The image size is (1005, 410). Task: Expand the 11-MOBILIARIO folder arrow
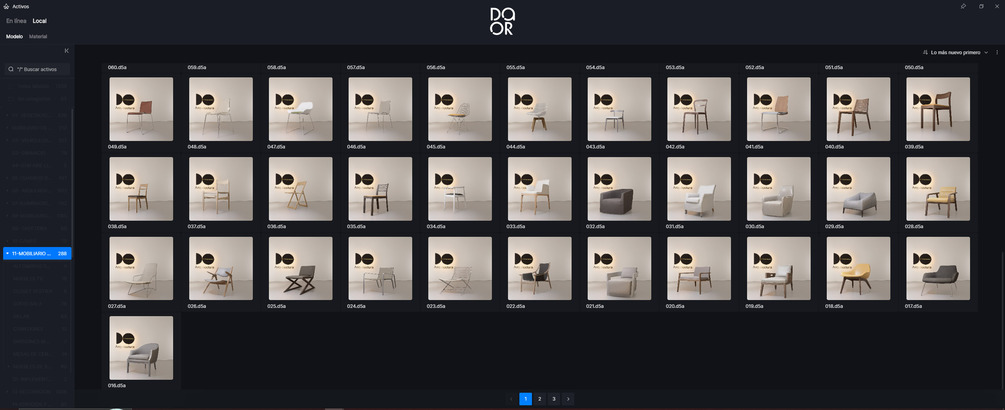point(7,254)
